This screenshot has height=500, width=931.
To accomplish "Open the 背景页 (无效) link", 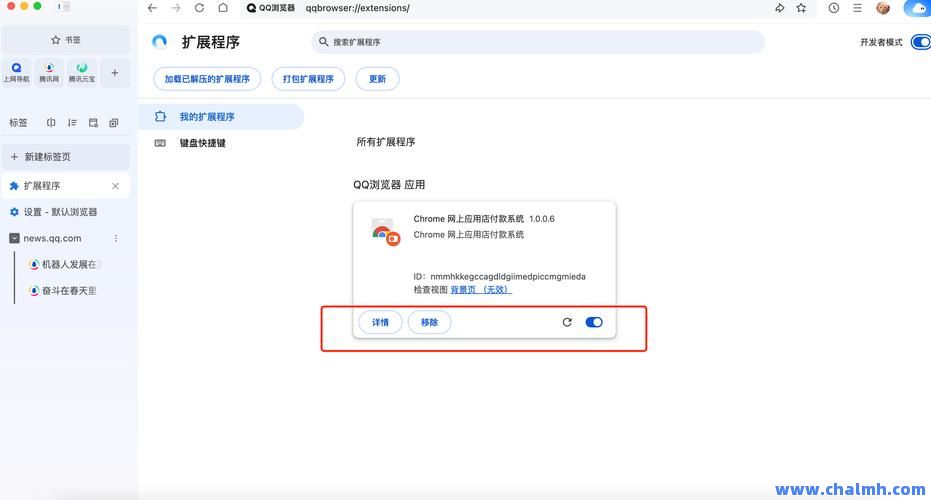I will pyautogui.click(x=480, y=290).
